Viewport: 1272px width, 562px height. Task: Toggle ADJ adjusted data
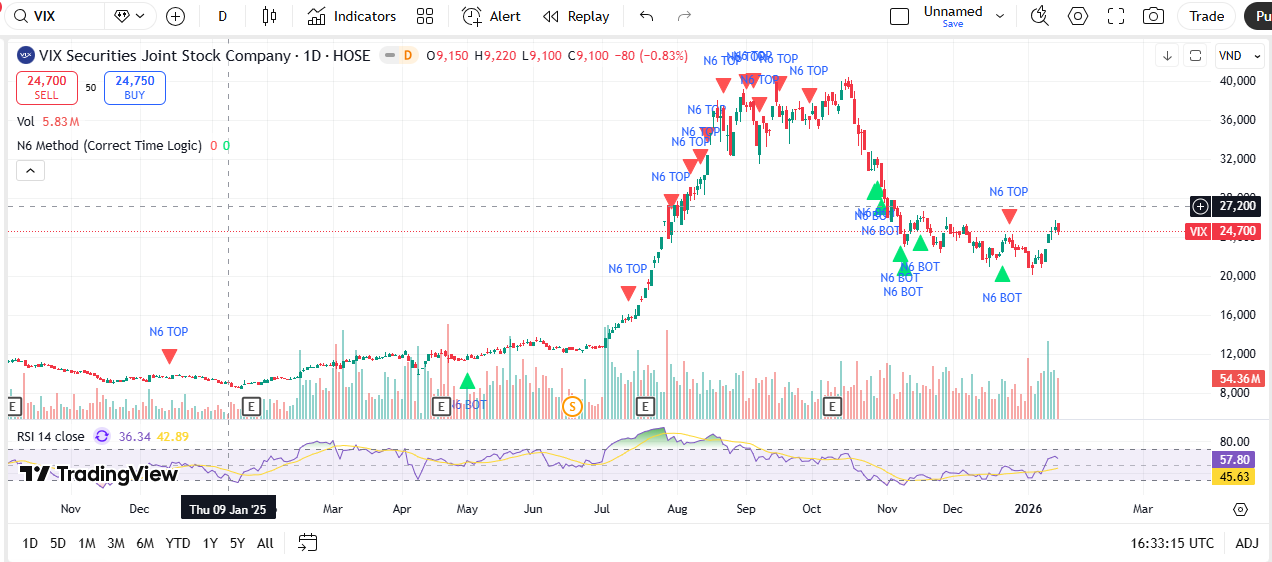pos(1246,543)
